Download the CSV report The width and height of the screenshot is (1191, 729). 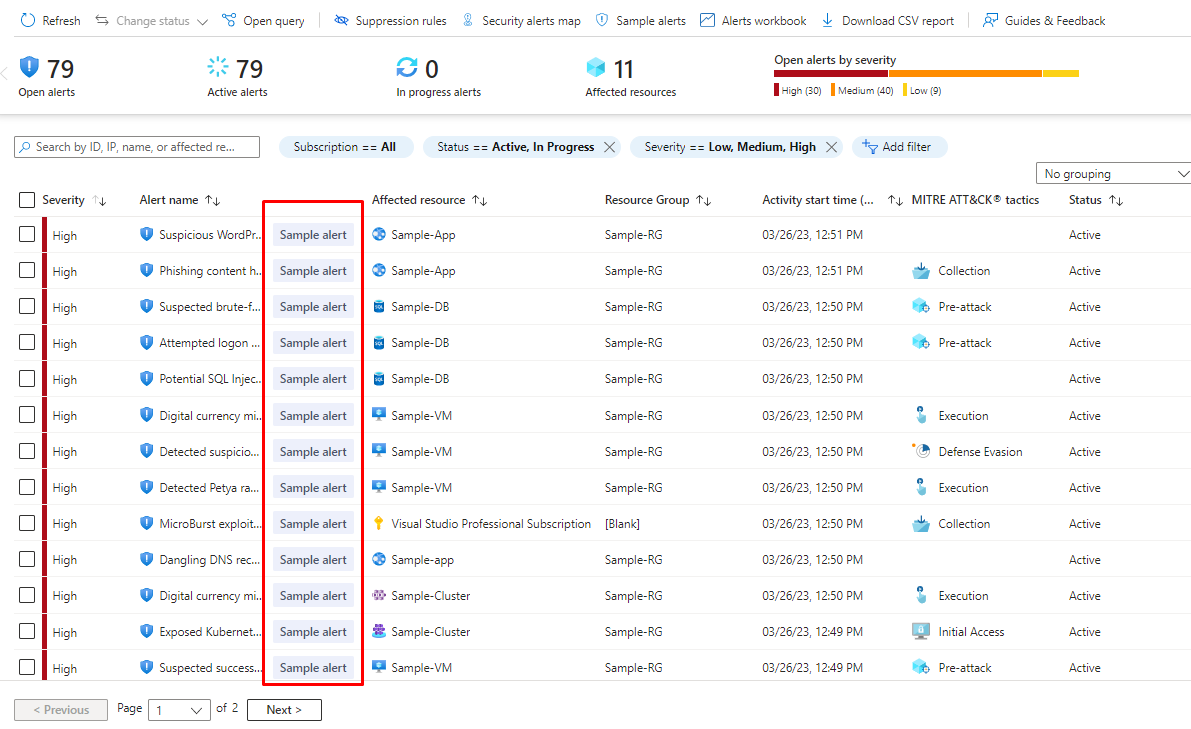tap(887, 20)
